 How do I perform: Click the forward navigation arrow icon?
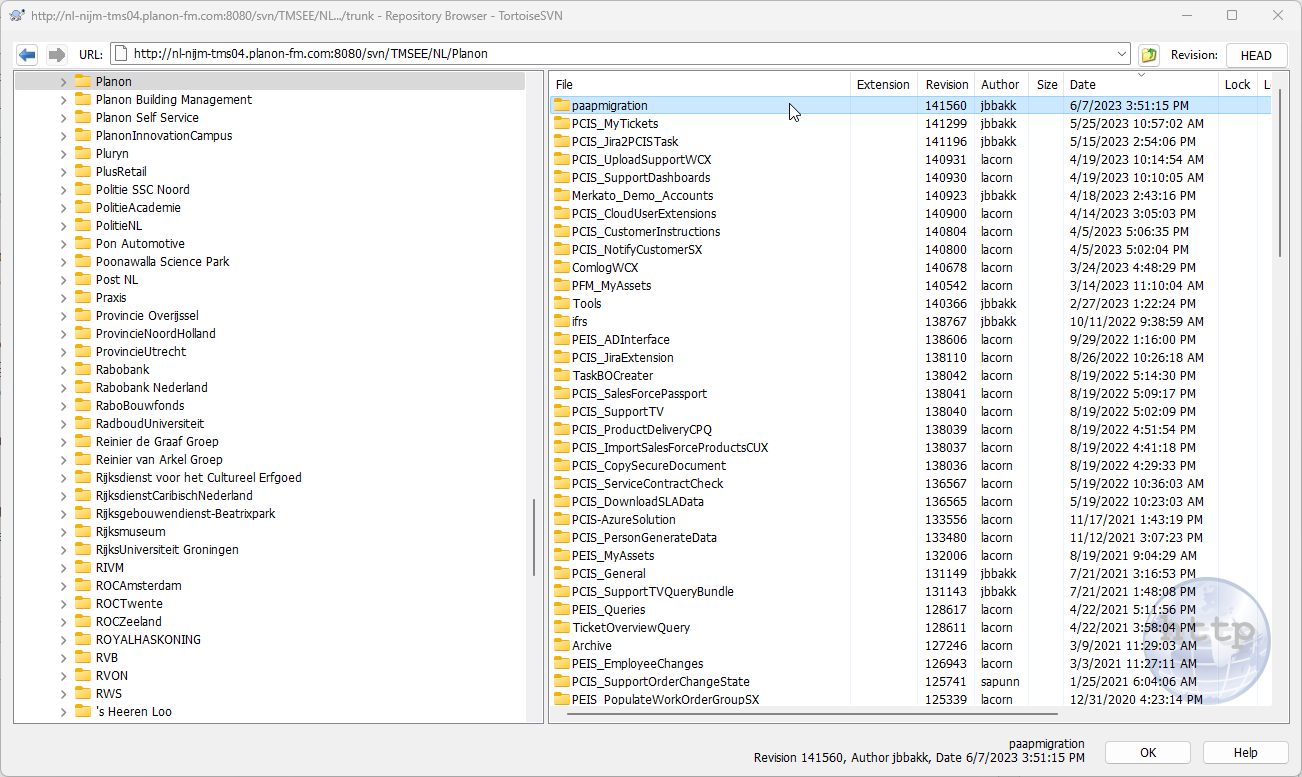57,54
